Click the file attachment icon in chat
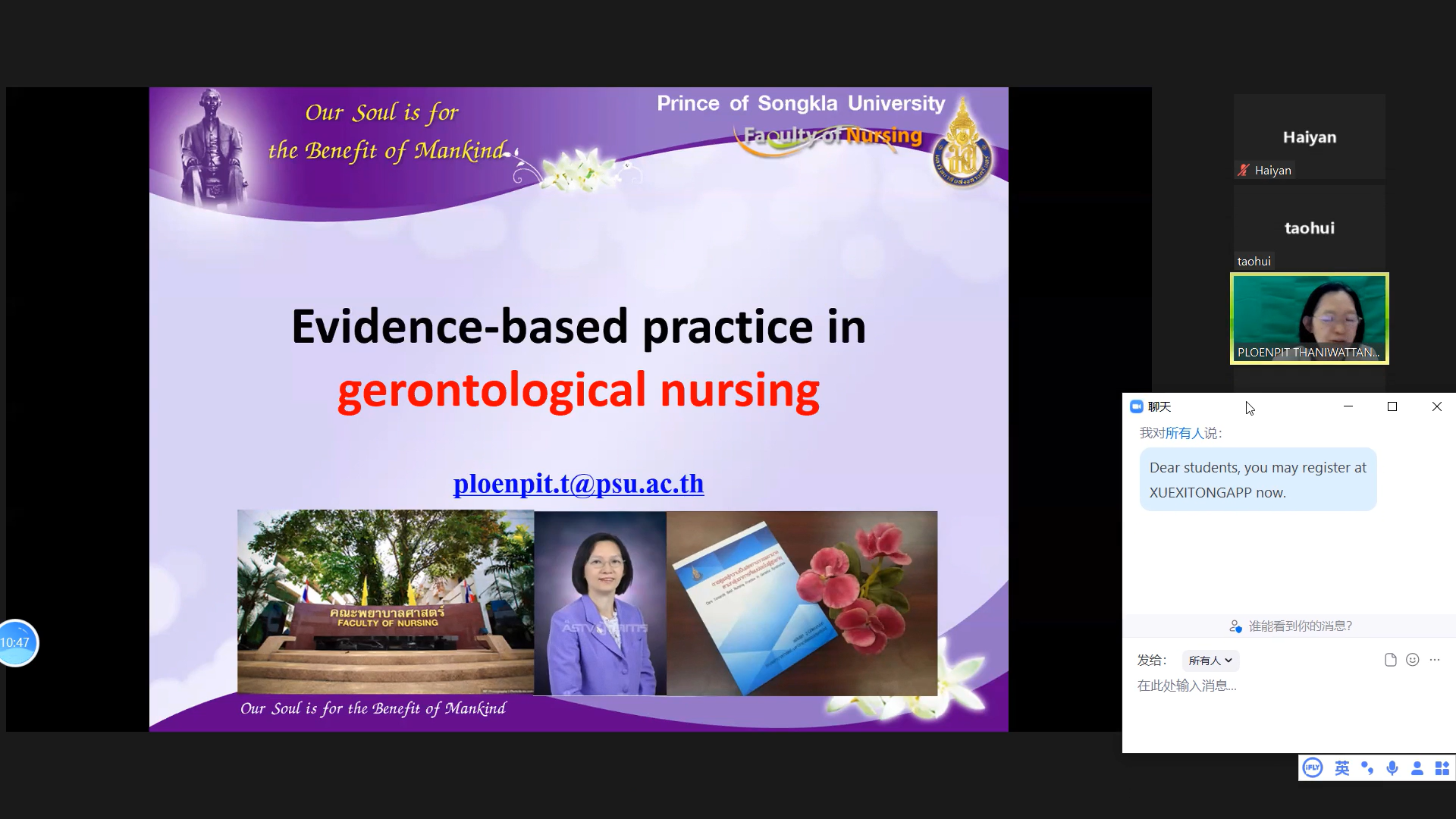Viewport: 1456px width, 819px height. coord(1390,660)
